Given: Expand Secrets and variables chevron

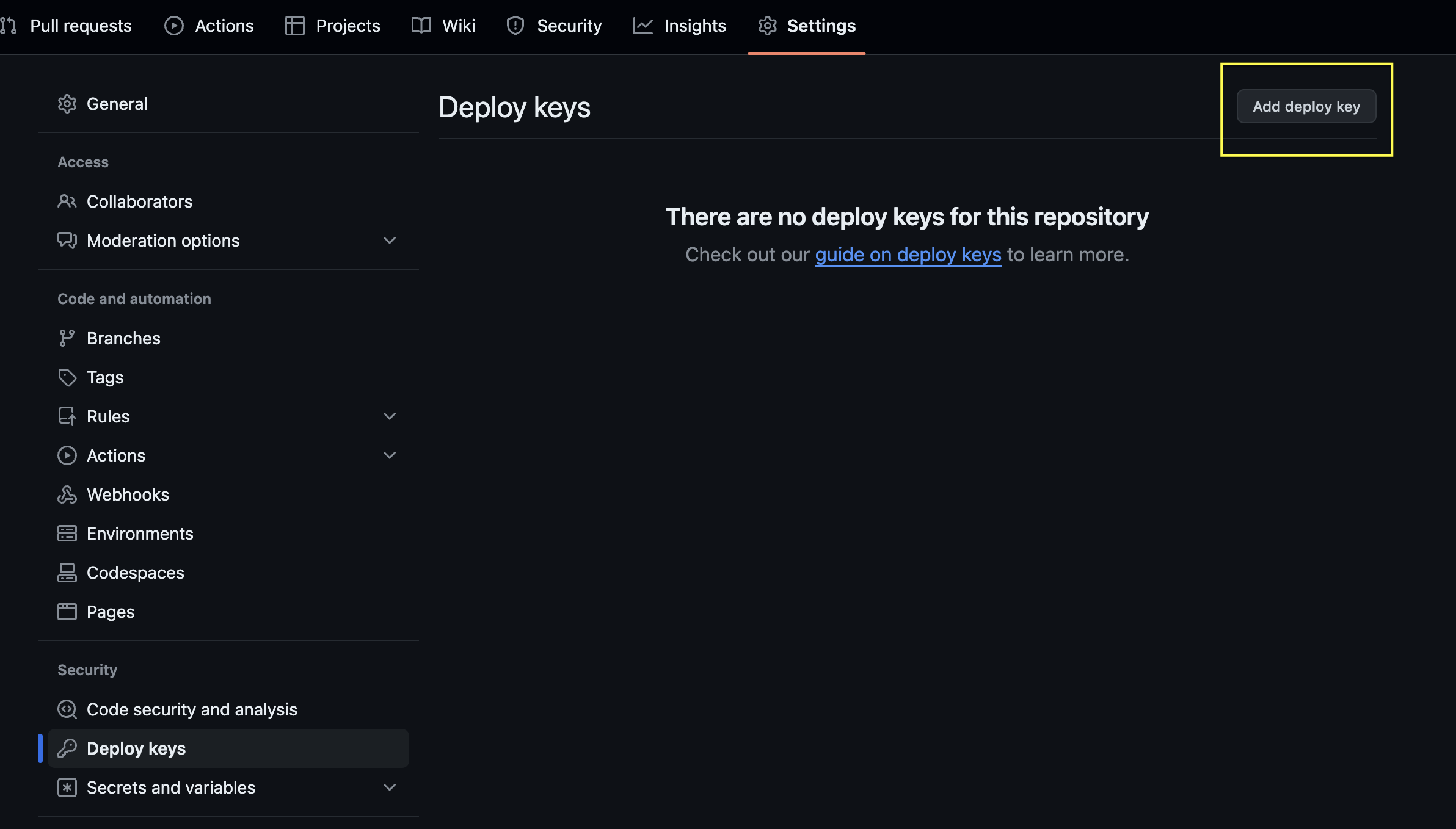Looking at the screenshot, I should pos(390,787).
